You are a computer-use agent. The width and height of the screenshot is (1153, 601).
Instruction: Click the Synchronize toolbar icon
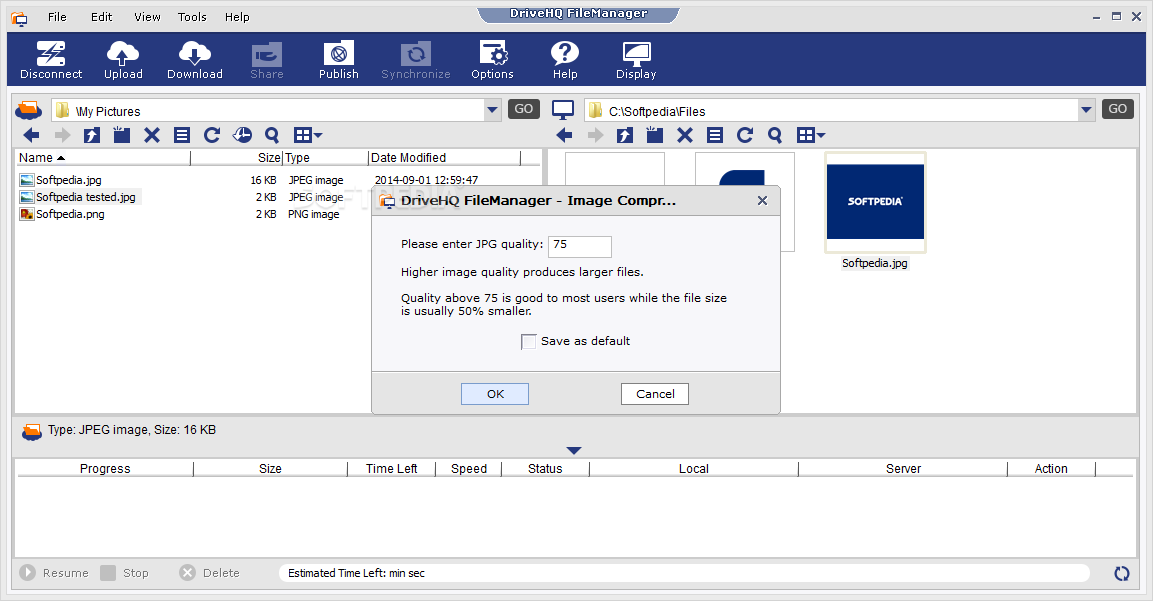tap(415, 60)
